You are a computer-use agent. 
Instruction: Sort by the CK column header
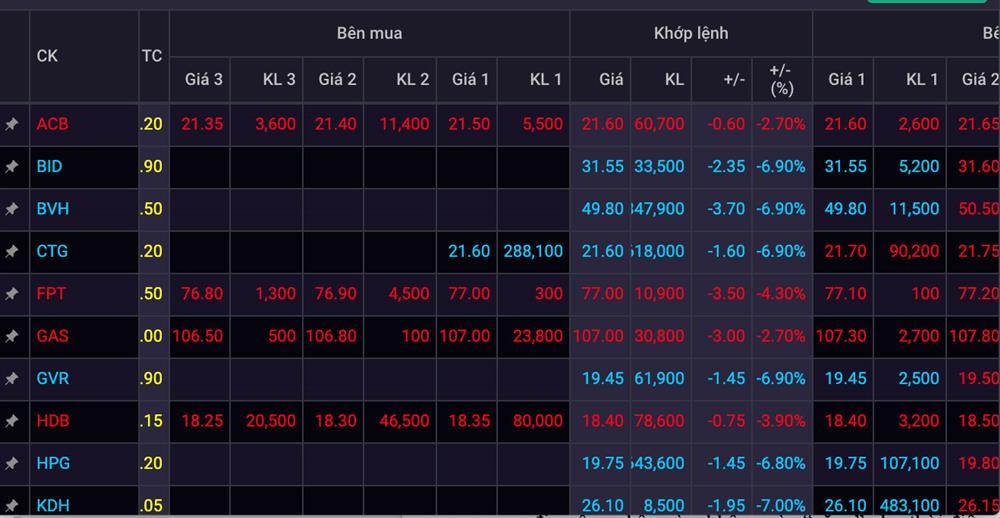tap(48, 56)
